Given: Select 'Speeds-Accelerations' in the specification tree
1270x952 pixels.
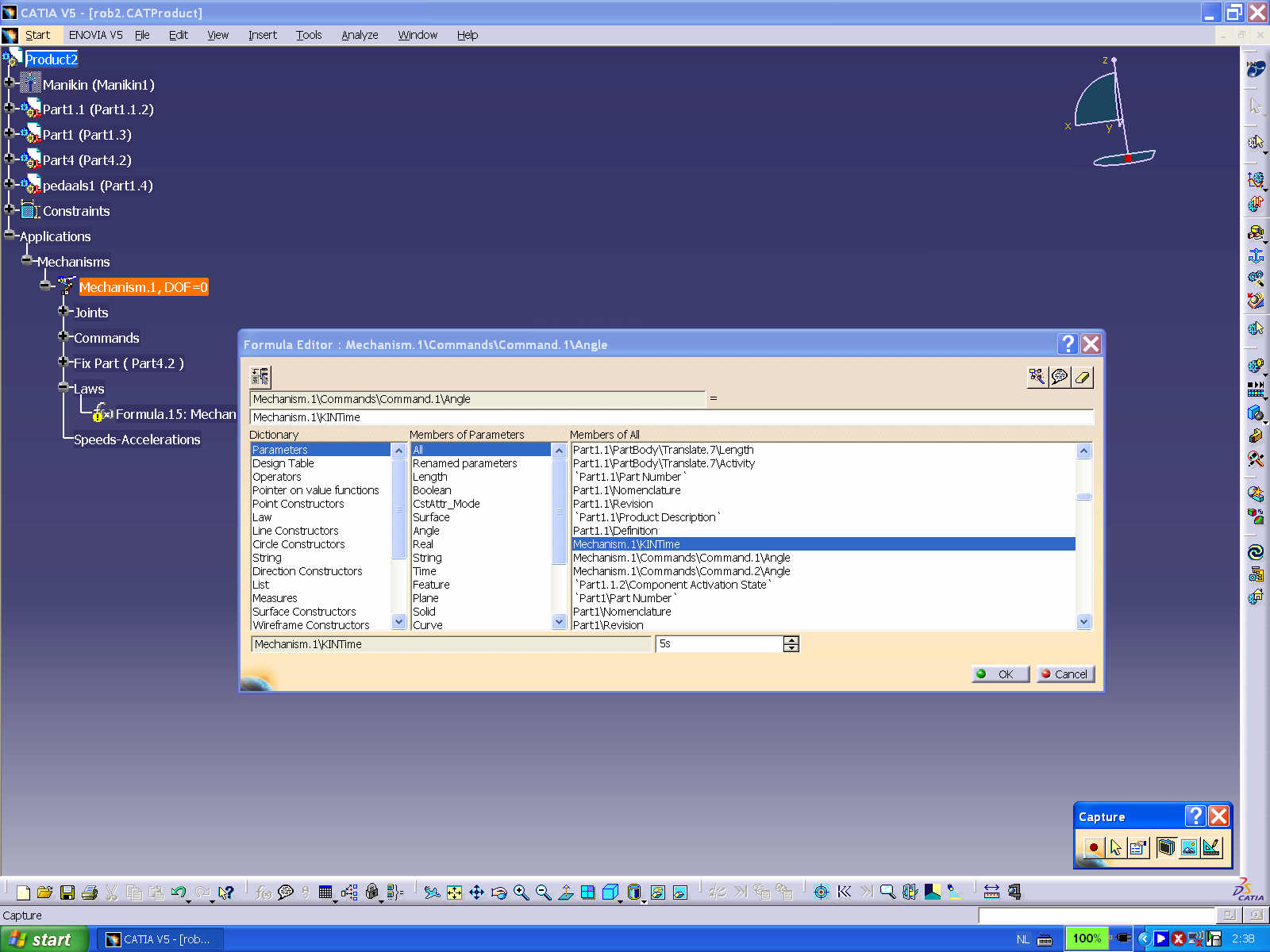Looking at the screenshot, I should pyautogui.click(x=137, y=440).
